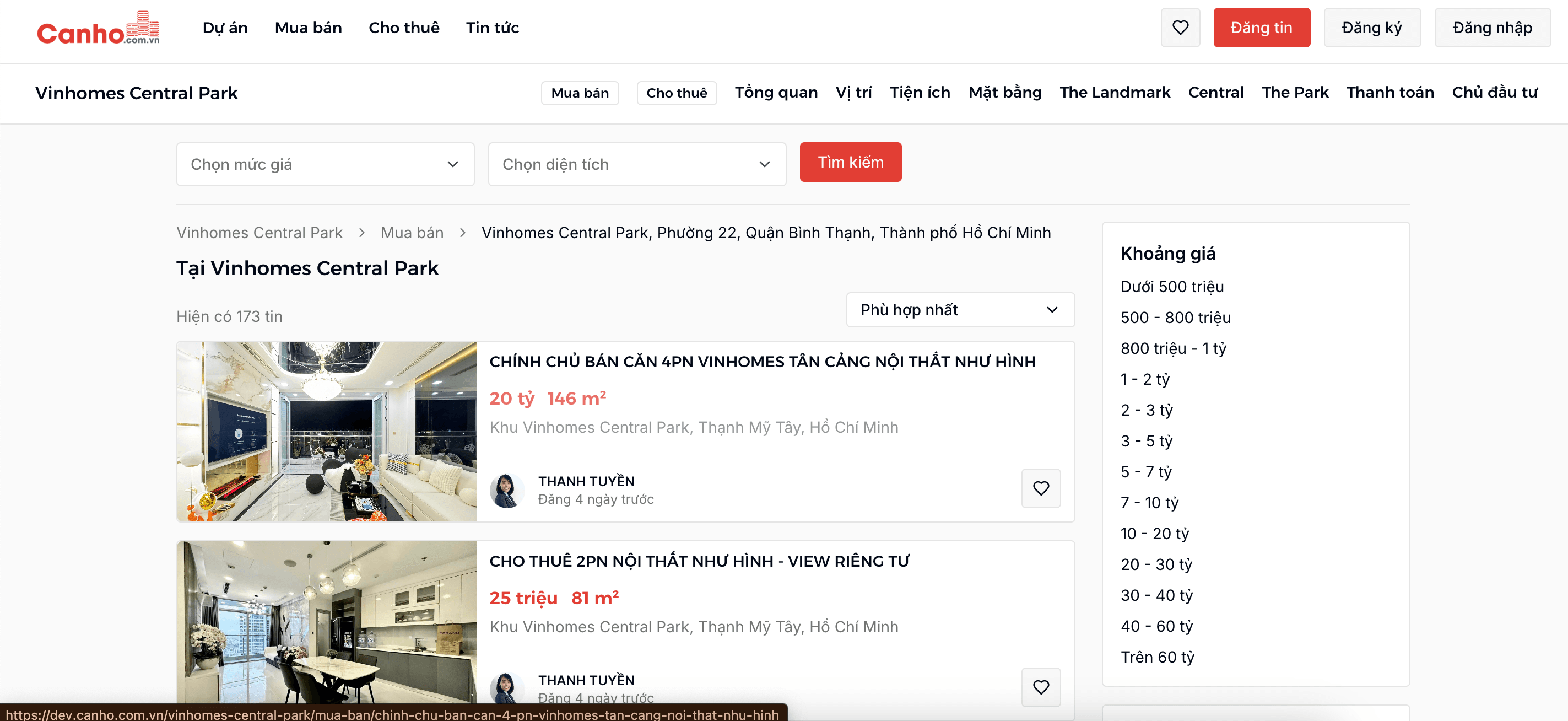Click Thanh Tuyền avatar on second listing
This screenshot has width=1568, height=721.
pos(506,688)
